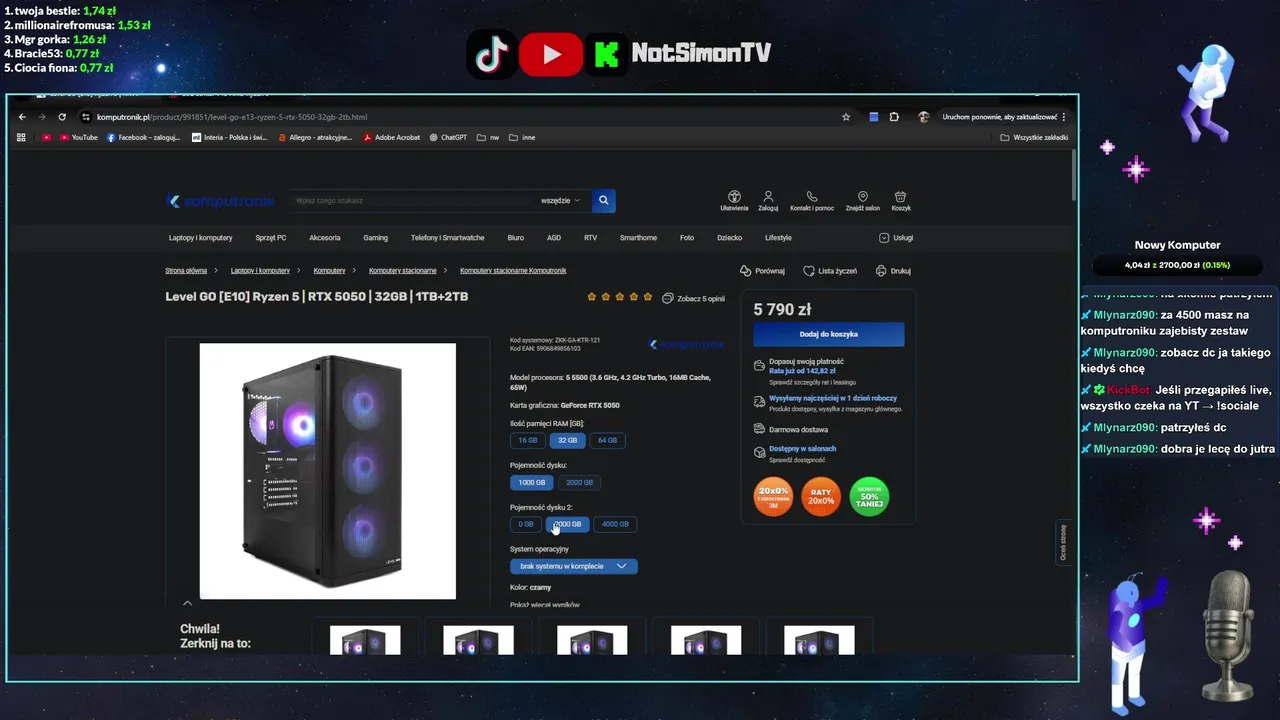This screenshot has width=1280, height=720.
Task: Click the browser address bar URL
Action: [x=232, y=117]
